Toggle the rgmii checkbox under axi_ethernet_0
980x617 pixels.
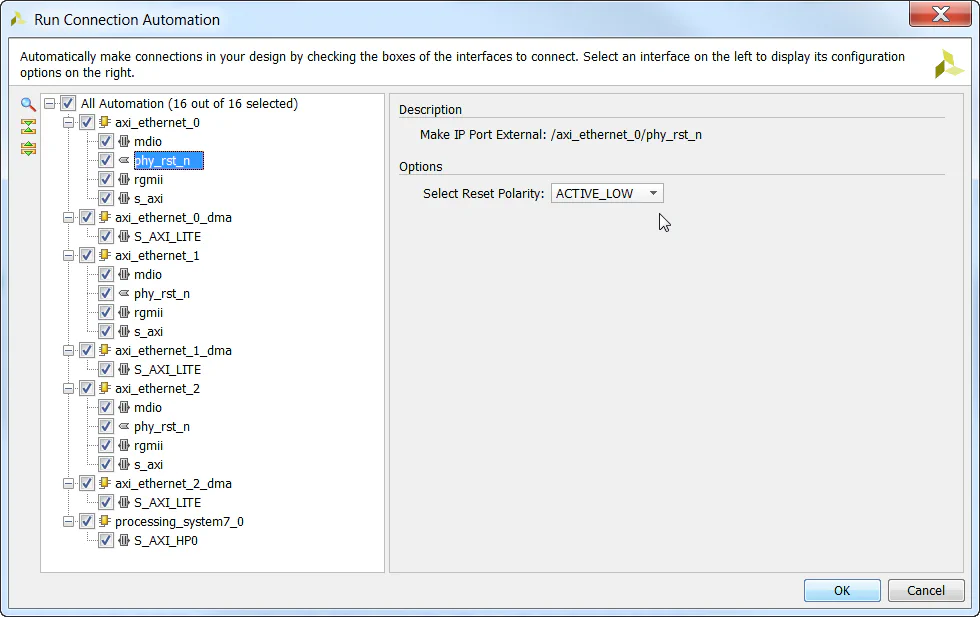coord(106,180)
